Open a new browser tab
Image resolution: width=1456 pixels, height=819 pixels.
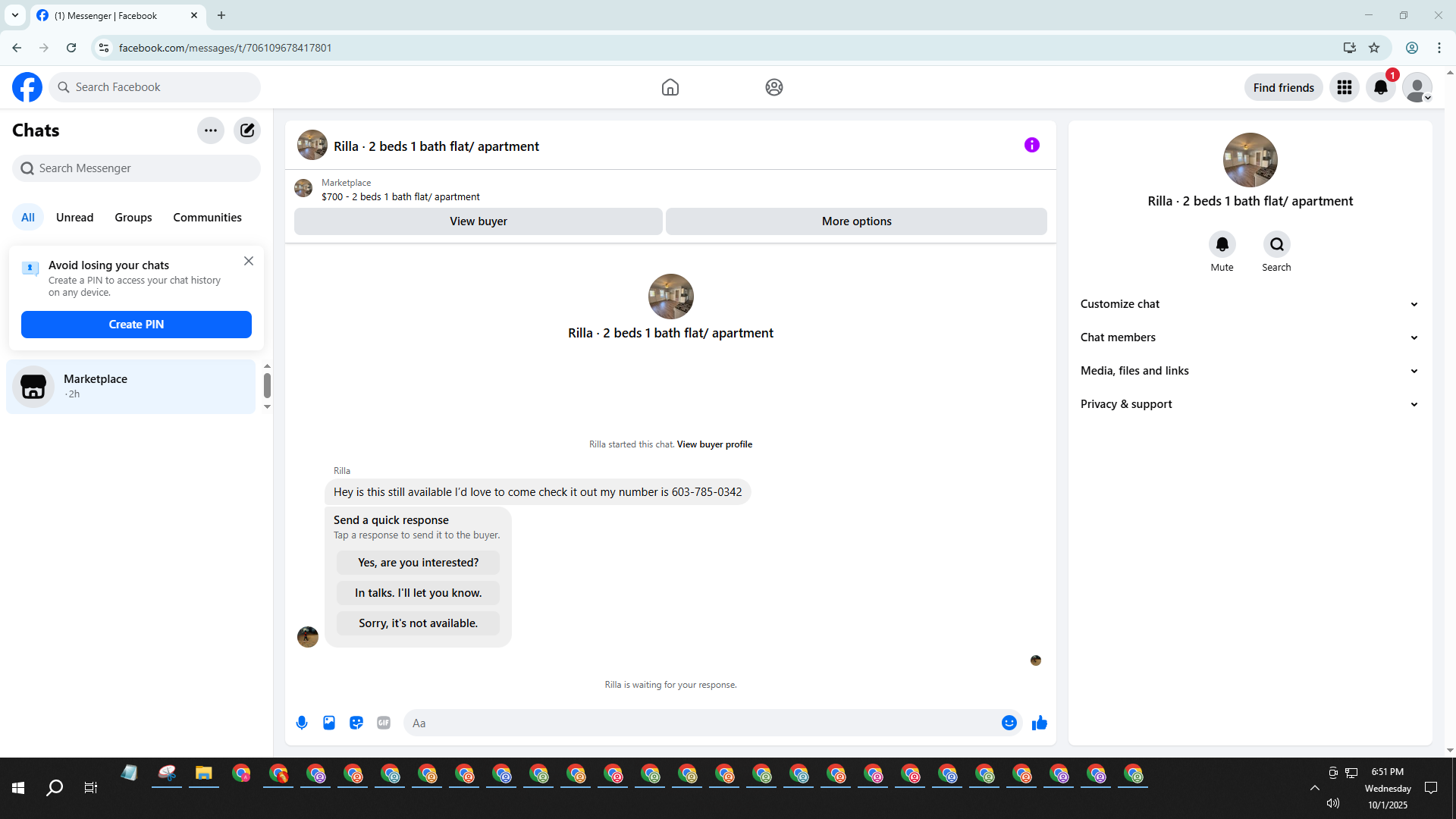point(221,15)
